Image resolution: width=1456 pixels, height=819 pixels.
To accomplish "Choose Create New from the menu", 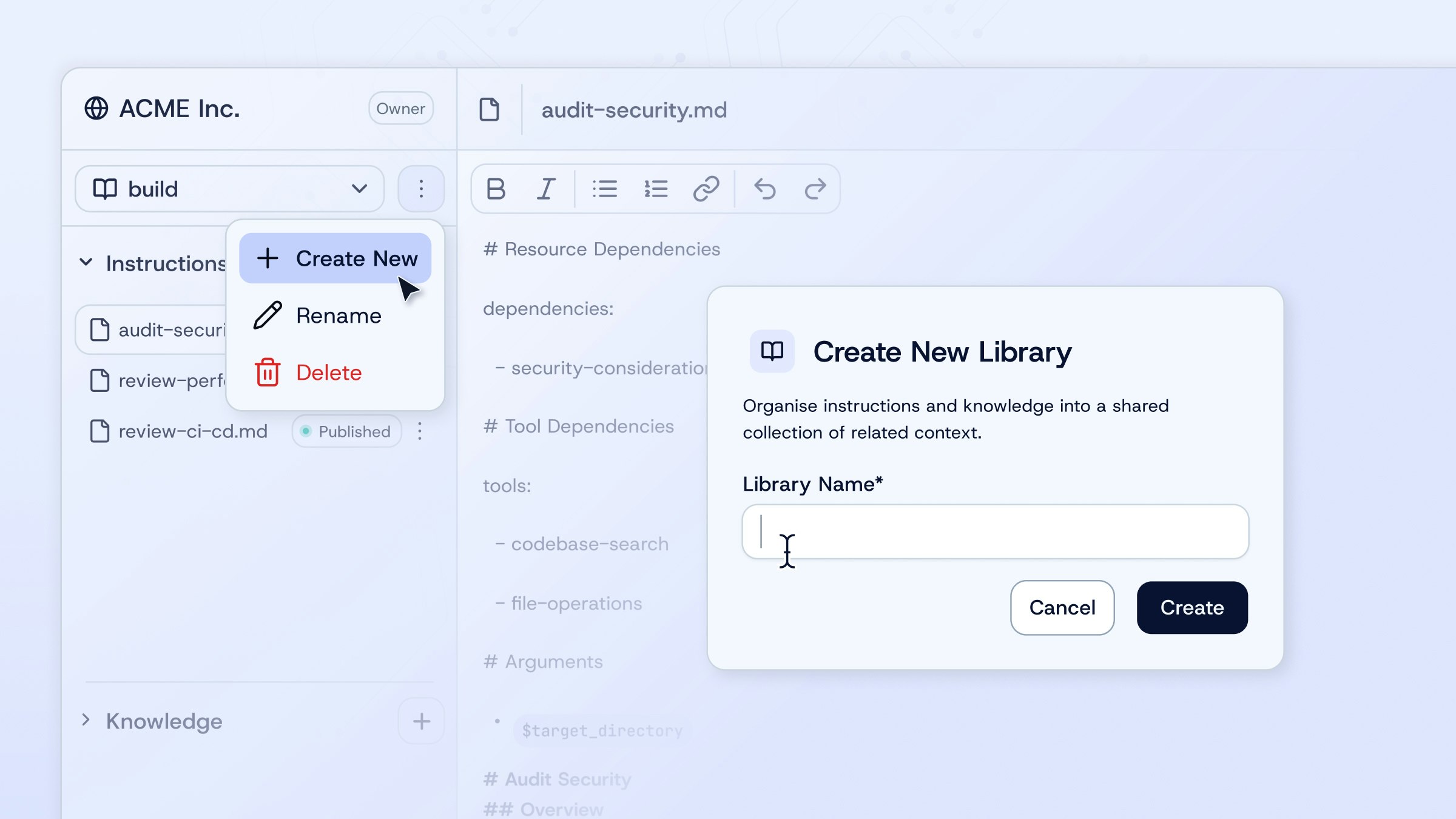I will click(x=335, y=258).
